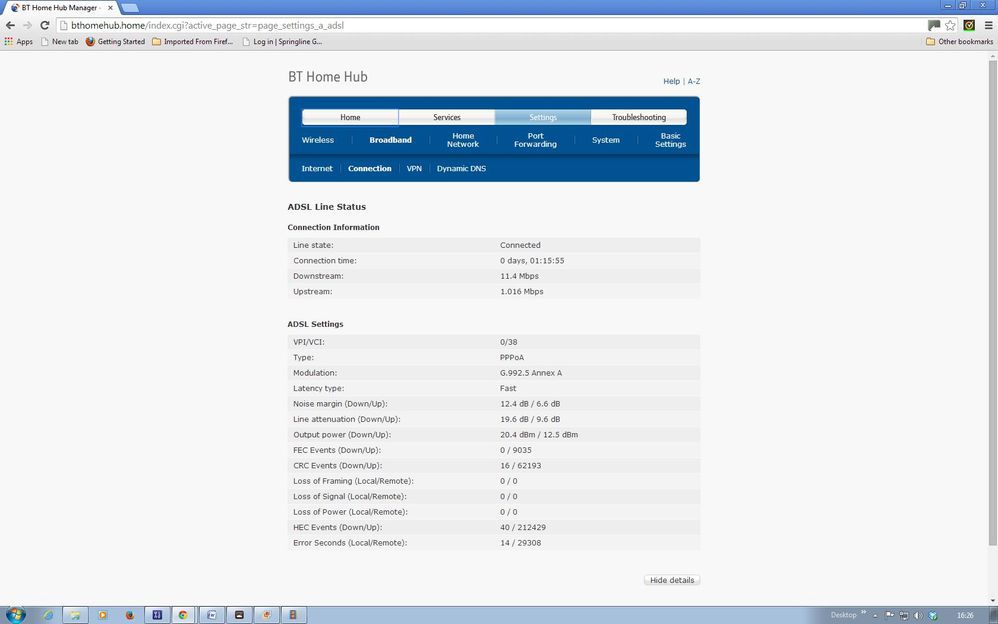Screen dimensions: 998x624
Task: Click the taskbar clock showing 16:26
Action: tap(966, 616)
